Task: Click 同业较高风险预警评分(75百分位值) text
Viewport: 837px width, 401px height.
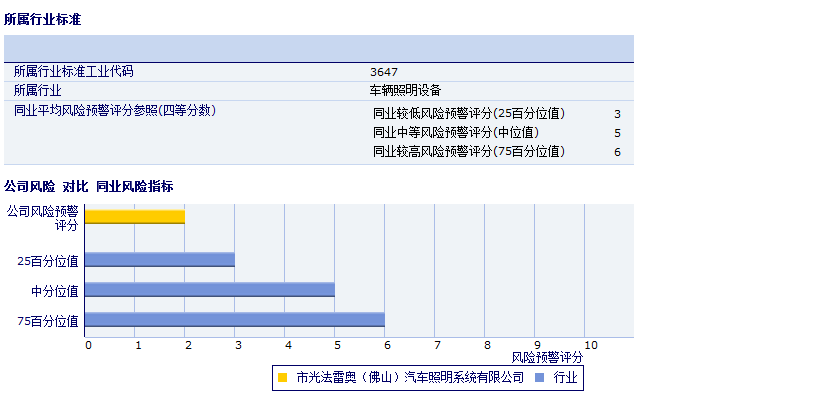Action: (x=469, y=152)
